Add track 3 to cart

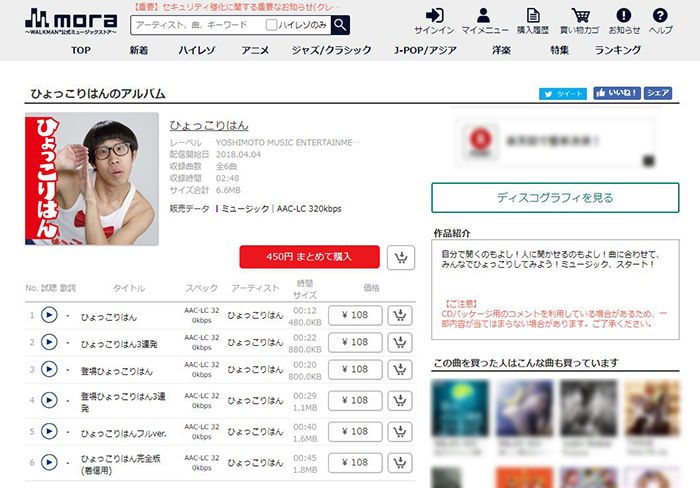pyautogui.click(x=401, y=371)
